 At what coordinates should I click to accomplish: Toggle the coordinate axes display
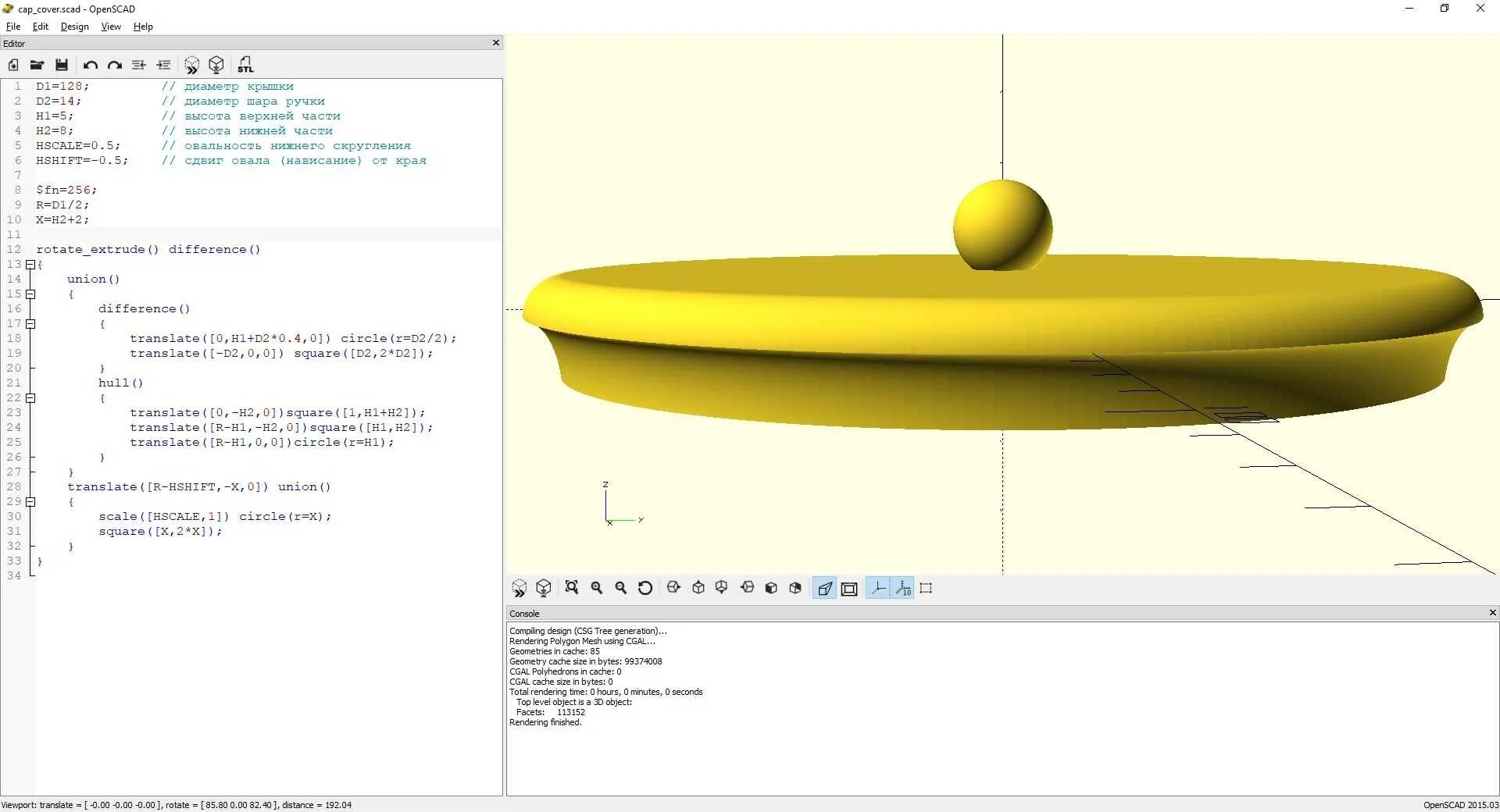pyautogui.click(x=878, y=588)
